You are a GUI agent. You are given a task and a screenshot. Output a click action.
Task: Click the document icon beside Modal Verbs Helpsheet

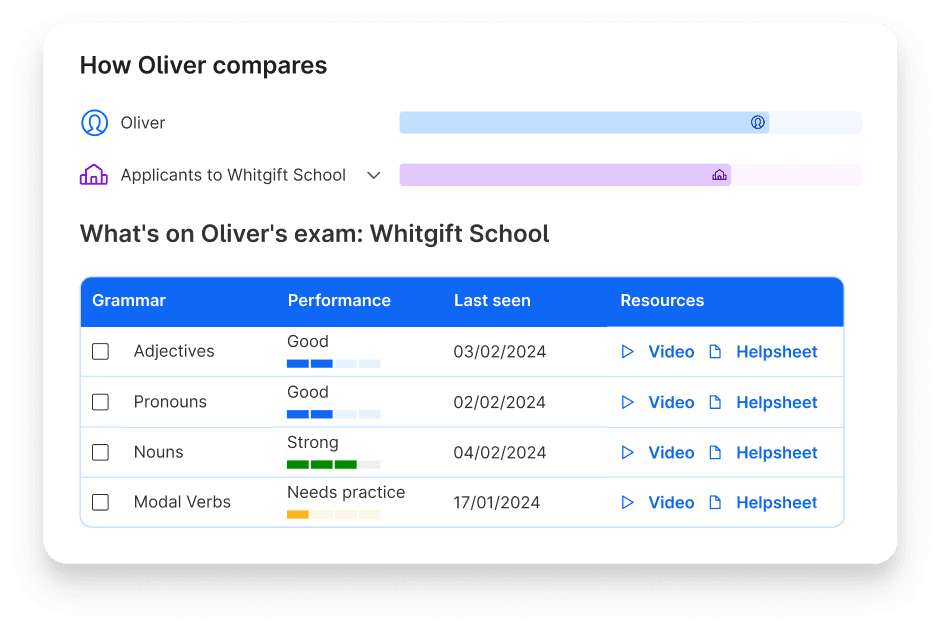[x=715, y=502]
